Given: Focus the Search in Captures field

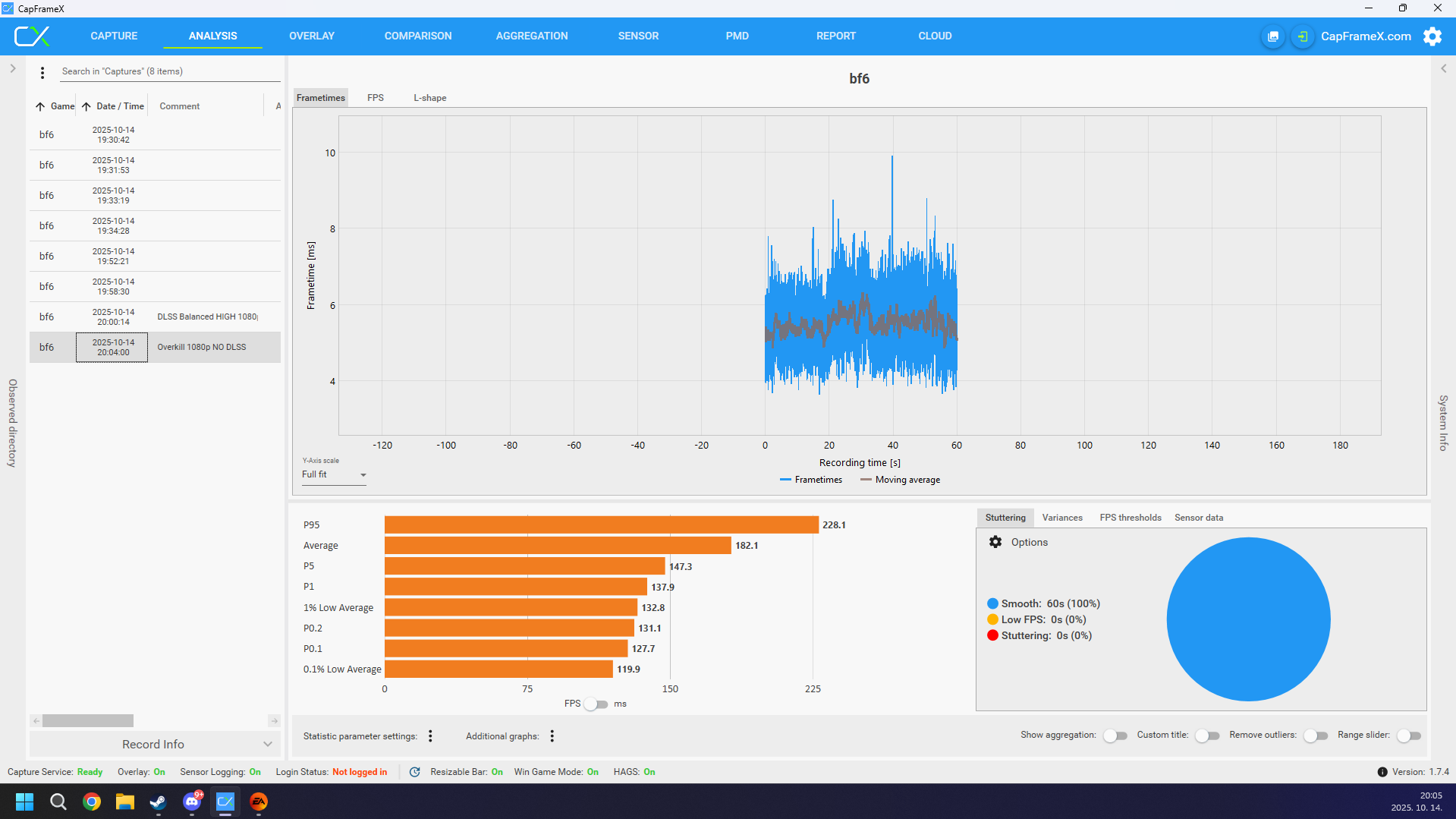Looking at the screenshot, I should (170, 72).
